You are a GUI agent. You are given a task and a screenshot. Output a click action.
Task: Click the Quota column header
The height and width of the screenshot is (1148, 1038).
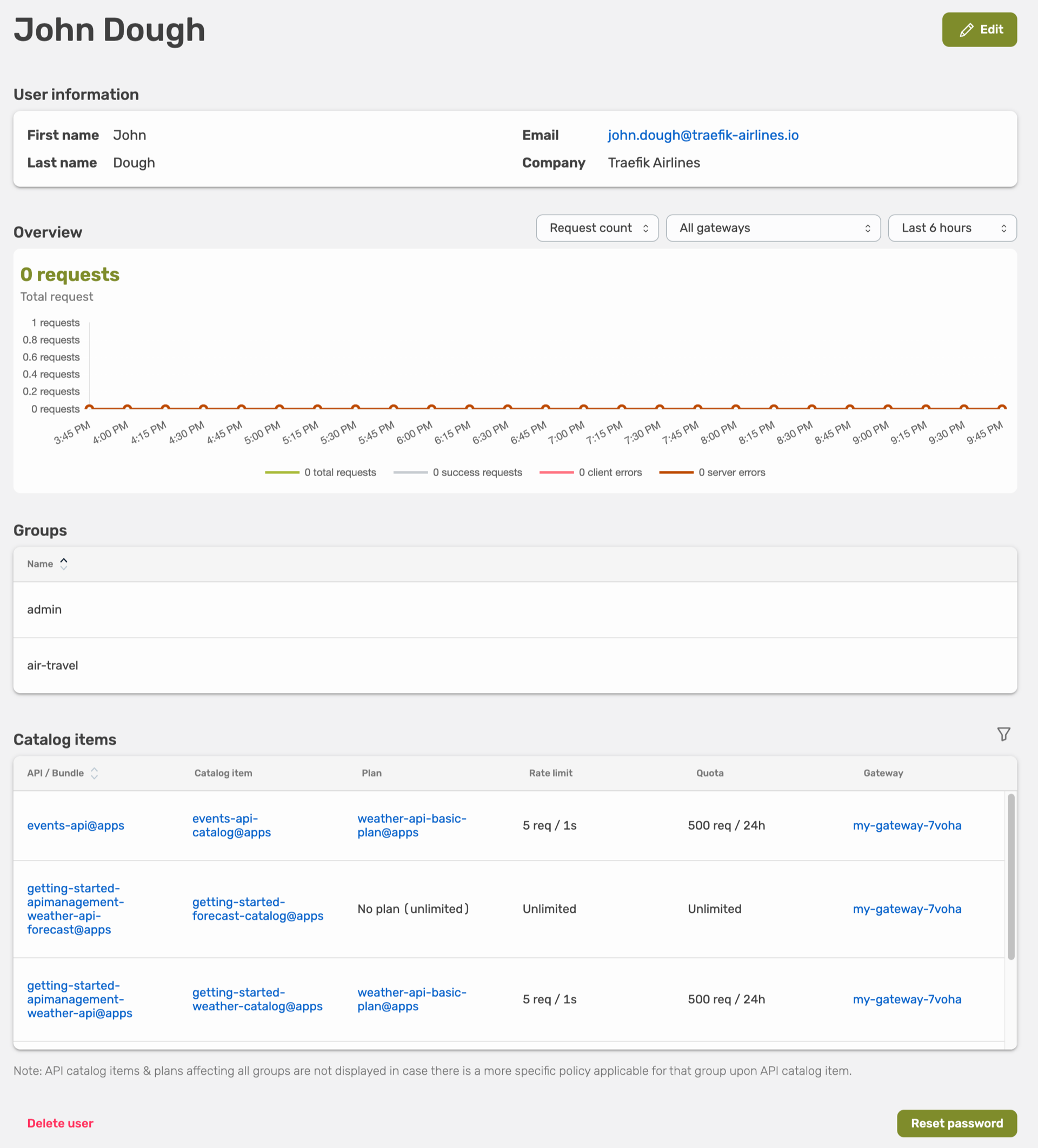710,773
